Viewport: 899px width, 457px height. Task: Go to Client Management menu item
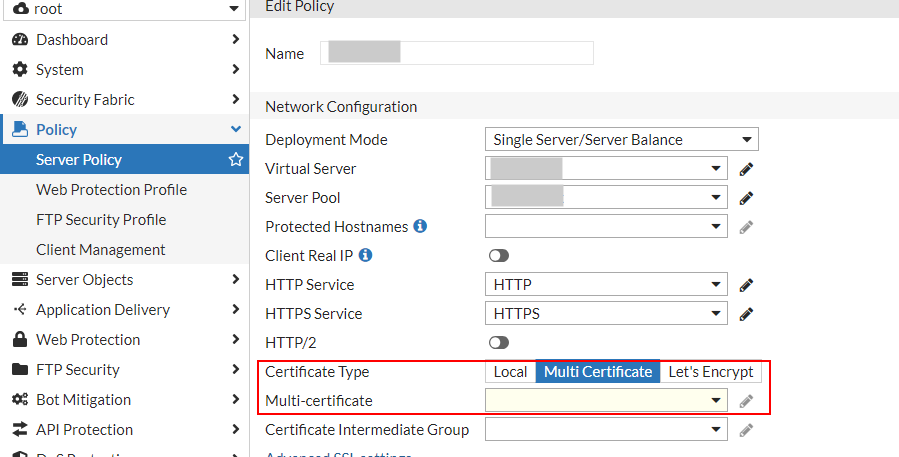(x=100, y=250)
